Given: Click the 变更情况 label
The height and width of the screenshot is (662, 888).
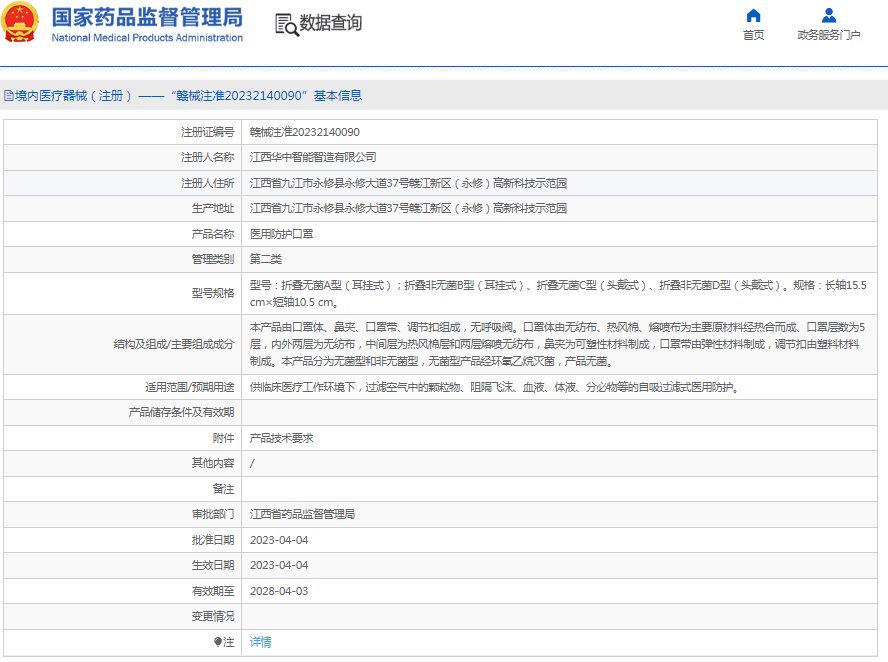Looking at the screenshot, I should 212,616.
